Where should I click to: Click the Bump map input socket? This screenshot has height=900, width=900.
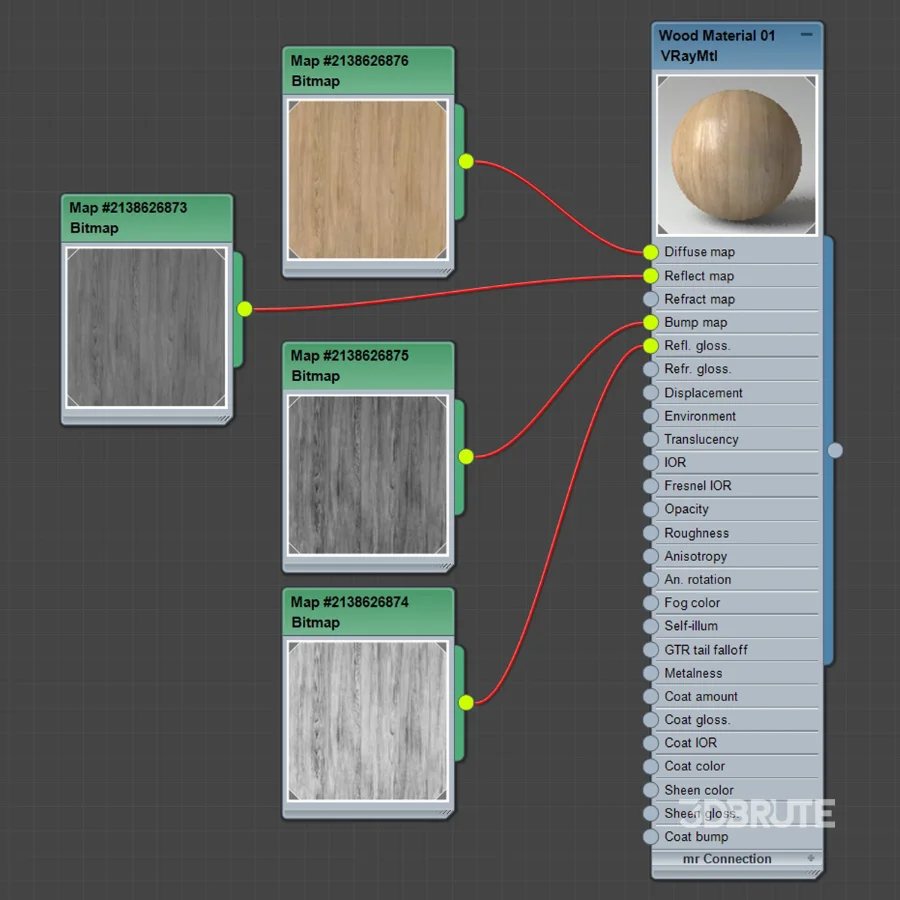[651, 322]
